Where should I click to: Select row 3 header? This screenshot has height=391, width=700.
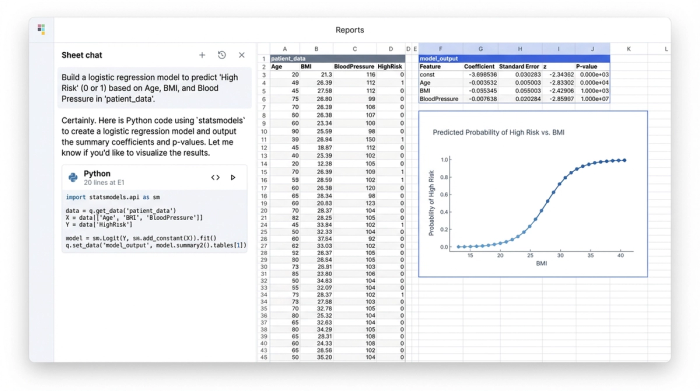(x=264, y=75)
